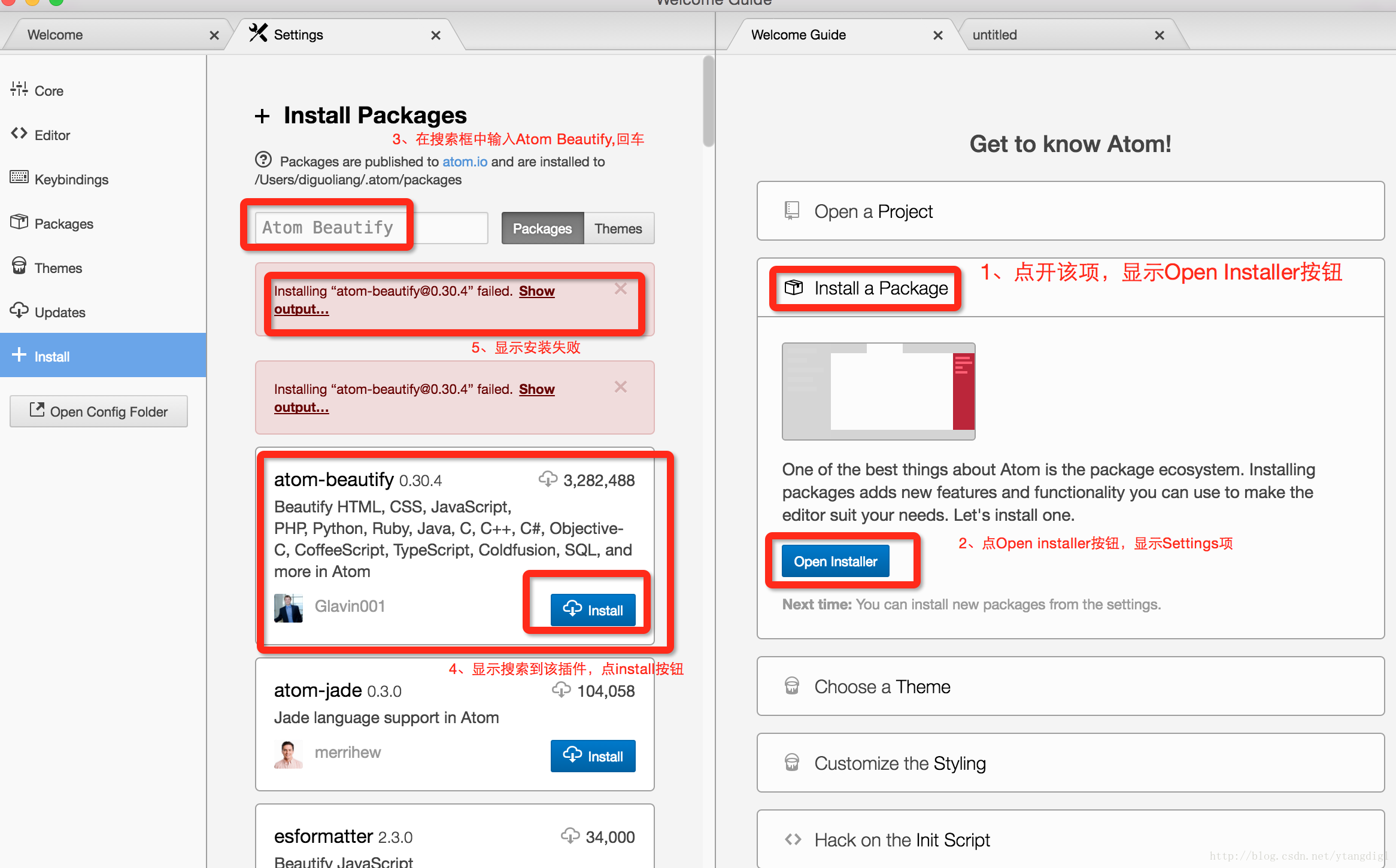The width and height of the screenshot is (1396, 868).
Task: Click the merrihew author name
Action: (348, 752)
